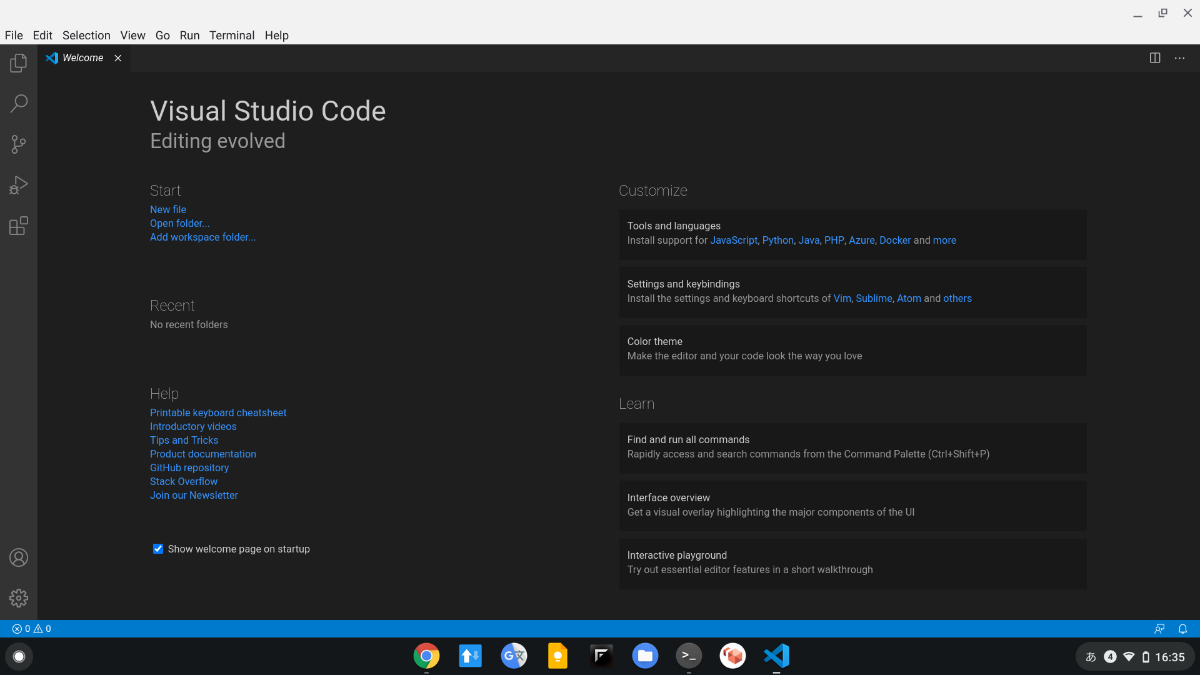Open the Explorer view in activity bar
Viewport: 1200px width, 675px height.
click(x=18, y=63)
